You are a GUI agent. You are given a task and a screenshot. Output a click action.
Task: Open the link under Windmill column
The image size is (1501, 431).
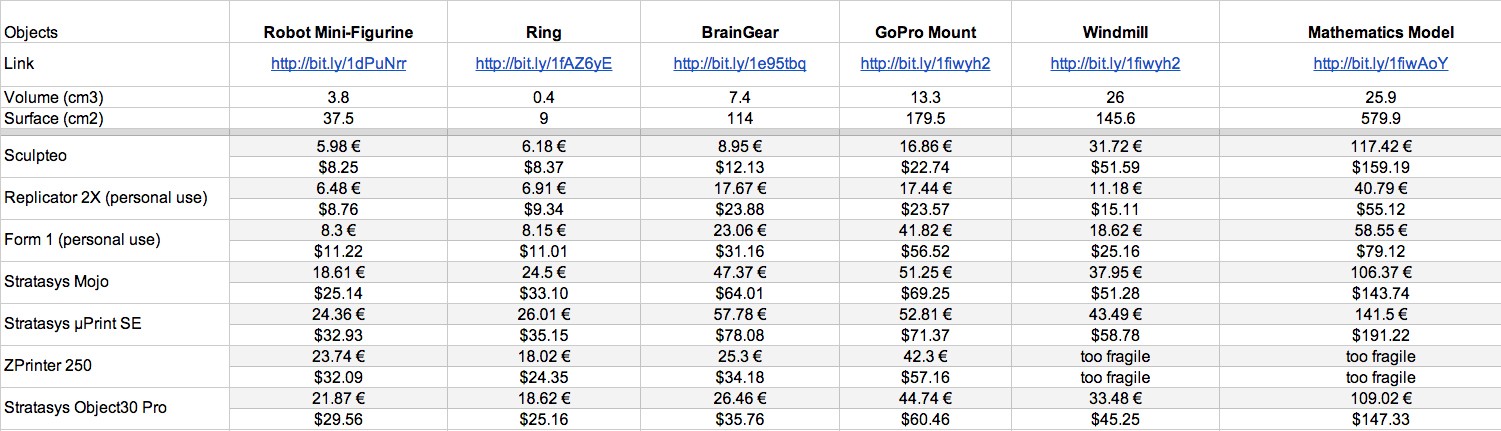pos(1115,64)
